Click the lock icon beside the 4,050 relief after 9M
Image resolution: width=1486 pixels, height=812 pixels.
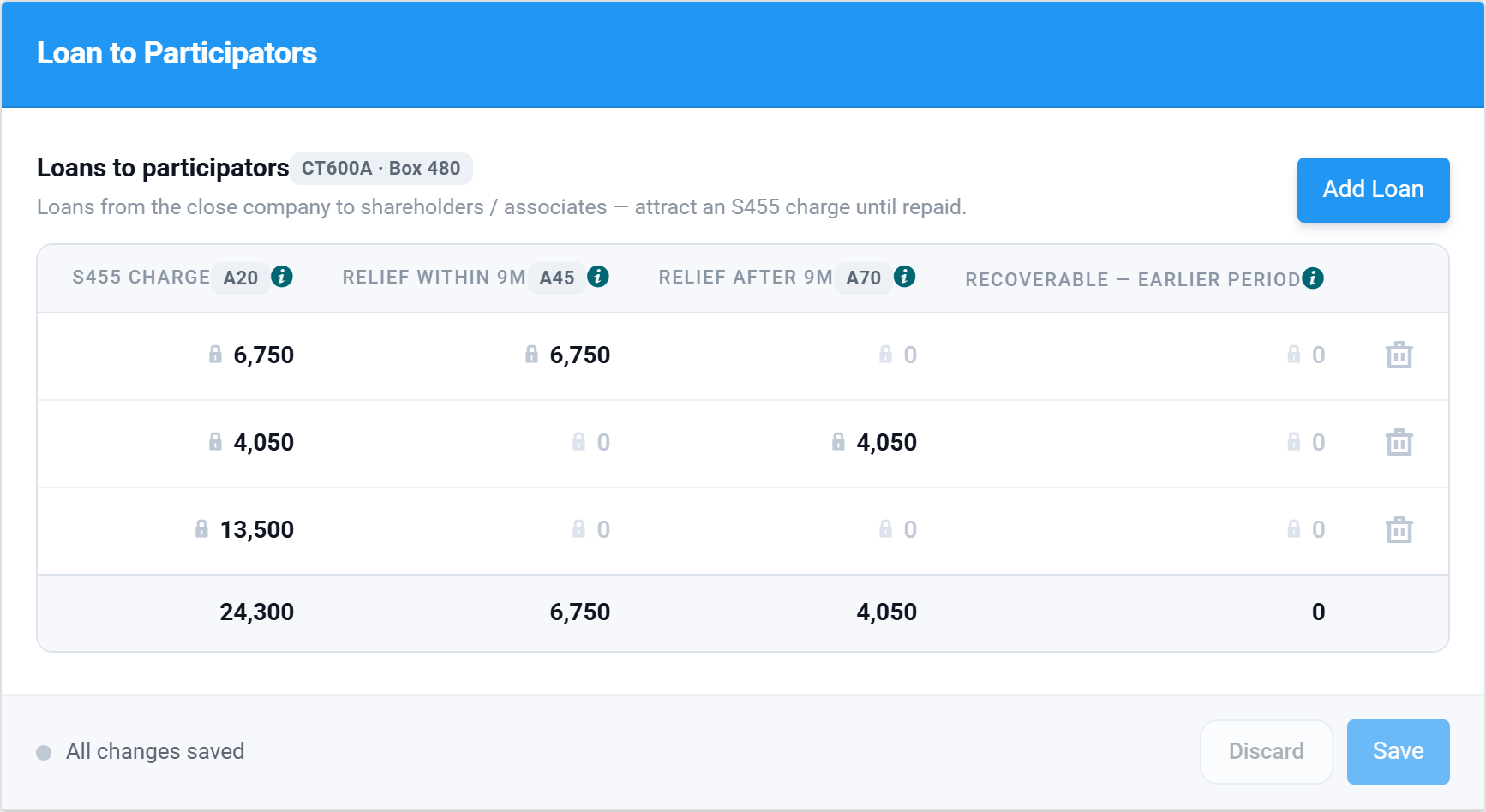click(x=838, y=441)
